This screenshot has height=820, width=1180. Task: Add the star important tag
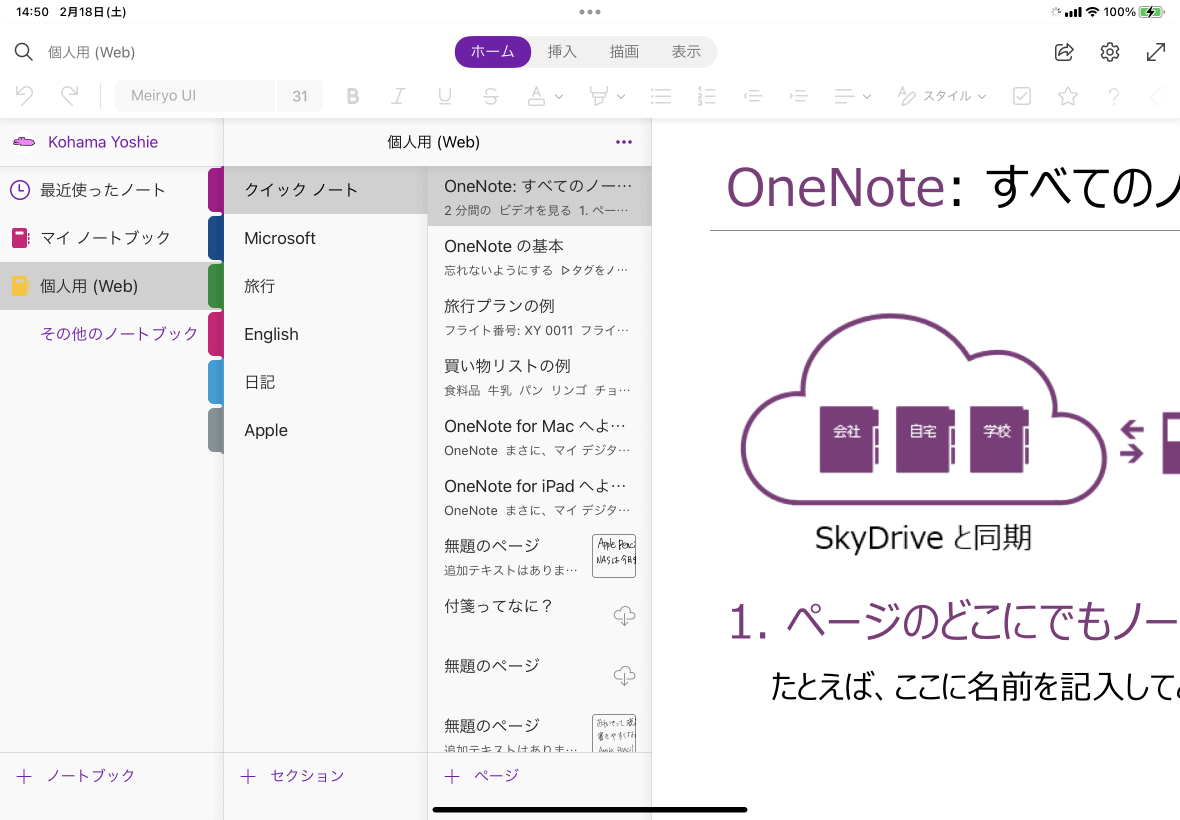pos(1068,96)
